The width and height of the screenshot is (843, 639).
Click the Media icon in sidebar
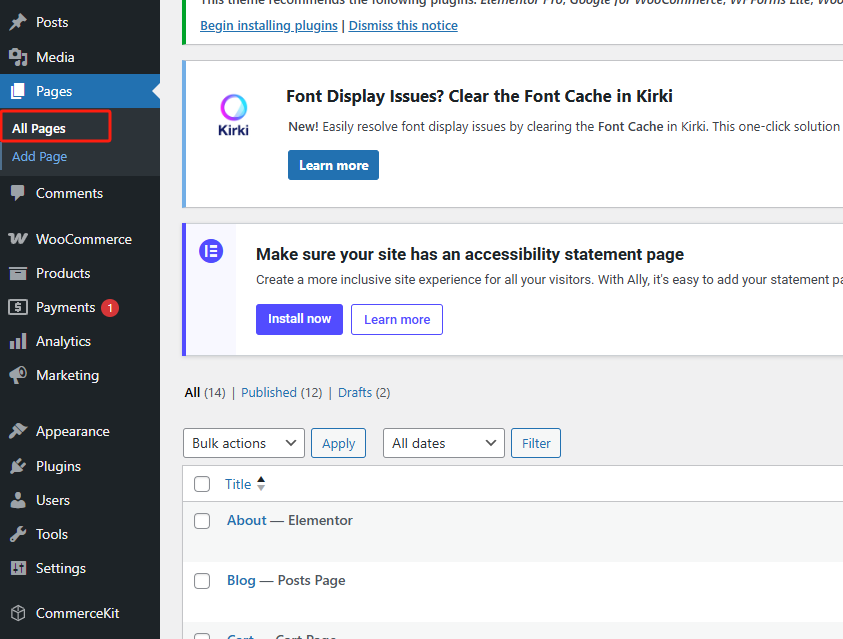click(18, 57)
